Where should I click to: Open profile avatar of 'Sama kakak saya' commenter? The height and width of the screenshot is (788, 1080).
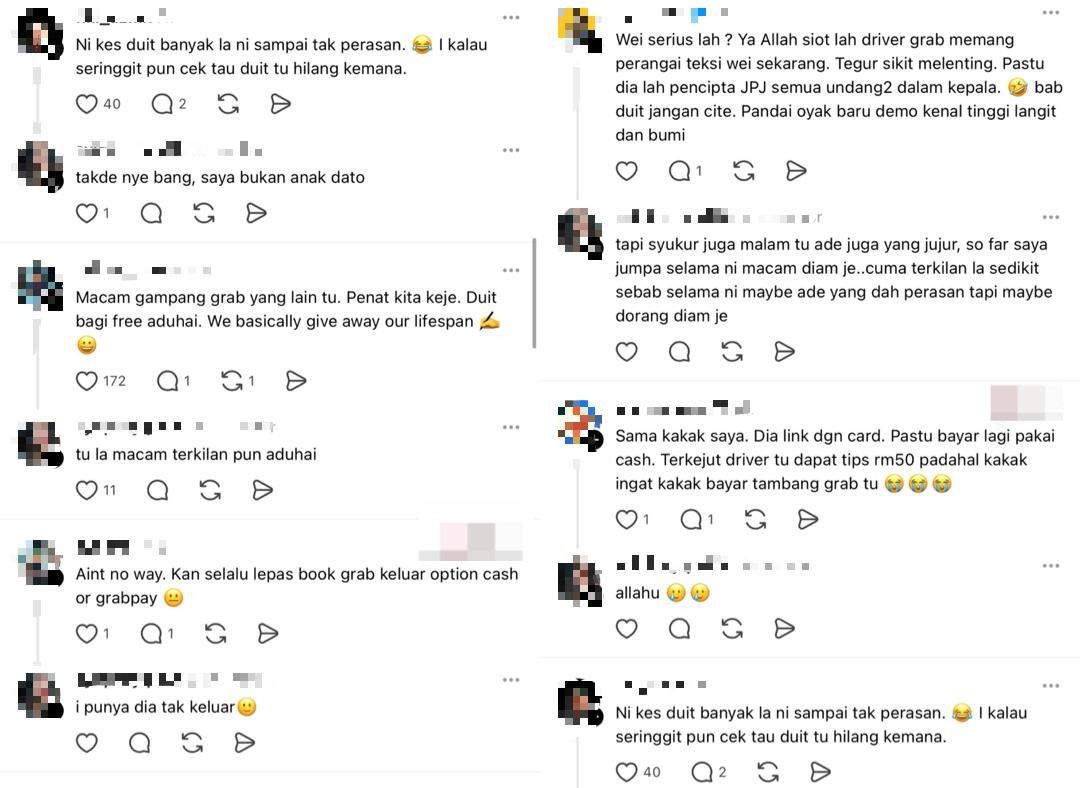(x=579, y=424)
